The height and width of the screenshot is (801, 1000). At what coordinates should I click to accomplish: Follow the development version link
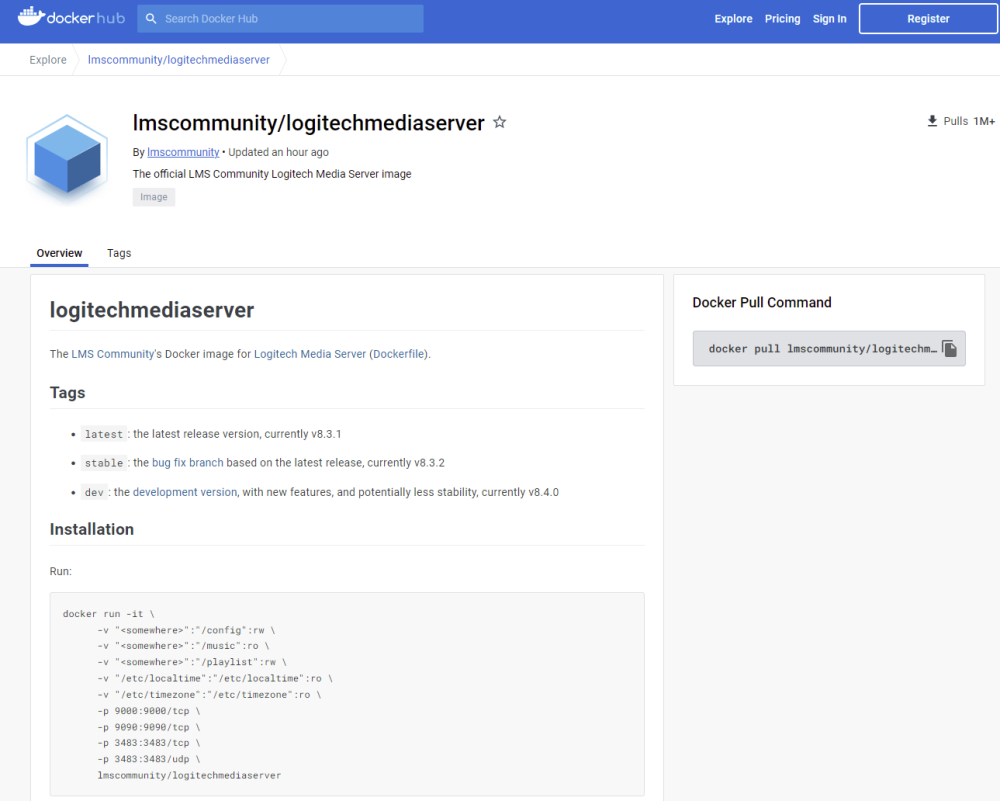pyautogui.click(x=185, y=492)
